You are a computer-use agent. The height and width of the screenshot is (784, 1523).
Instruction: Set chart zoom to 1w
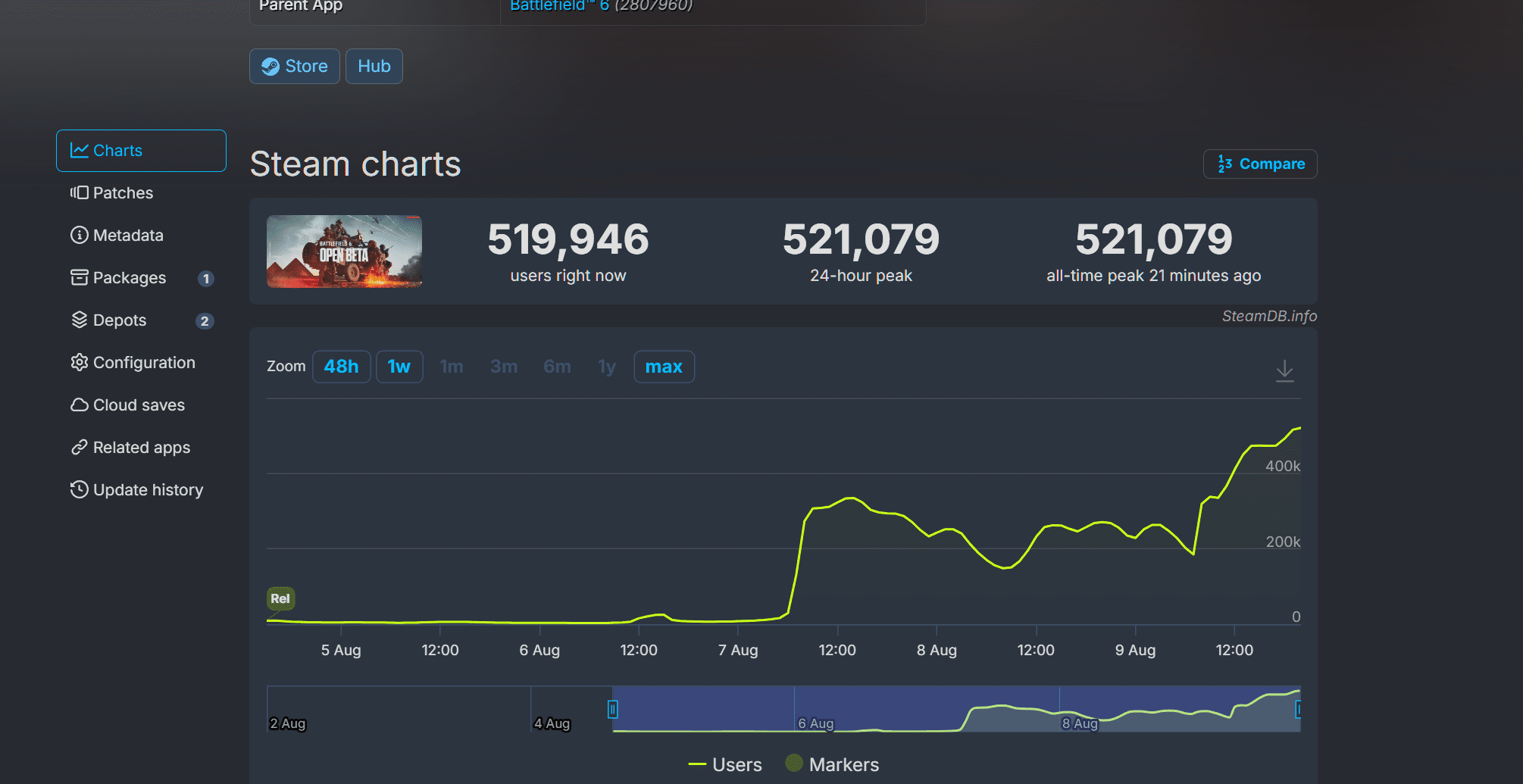tap(399, 367)
